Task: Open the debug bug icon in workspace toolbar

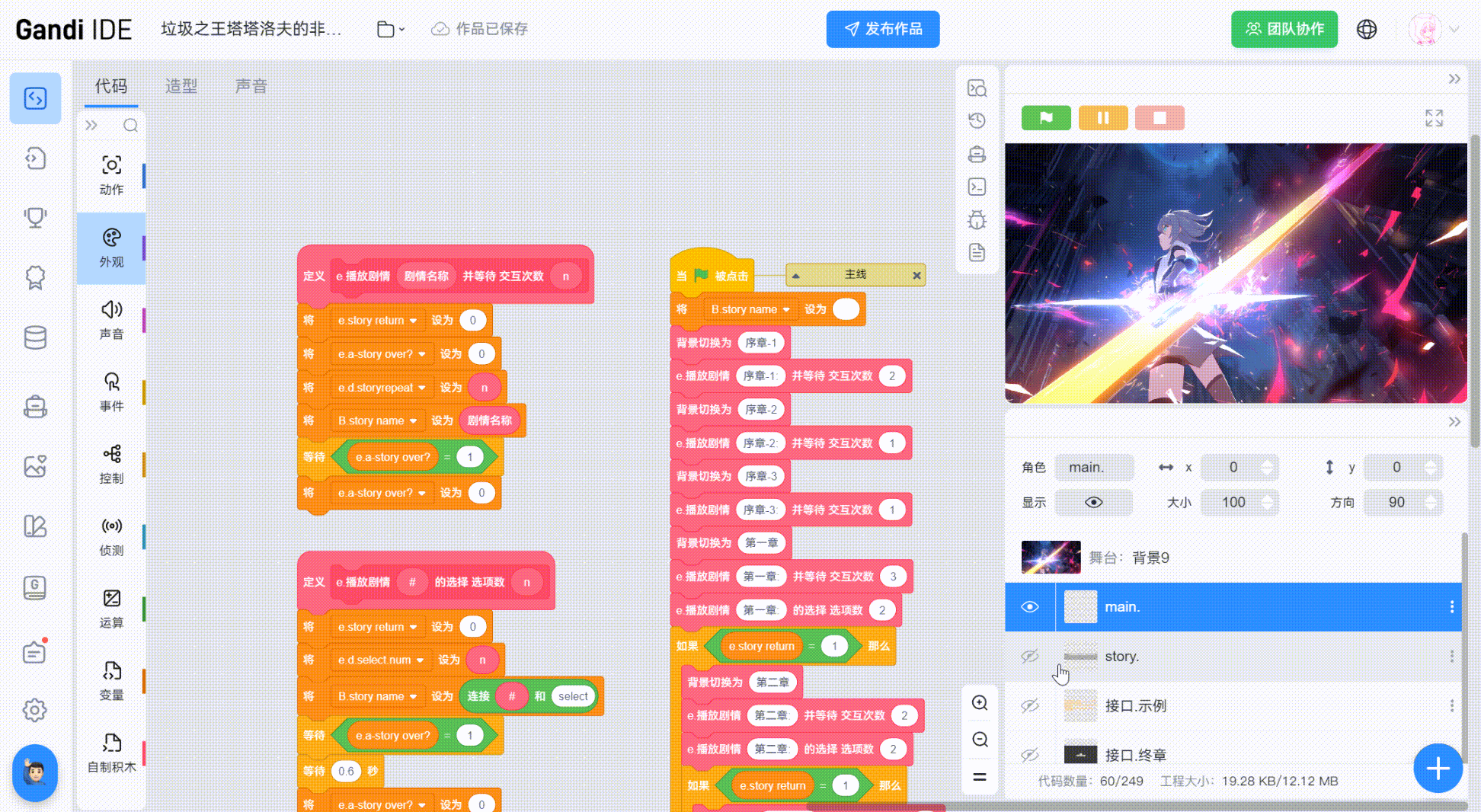Action: [977, 220]
